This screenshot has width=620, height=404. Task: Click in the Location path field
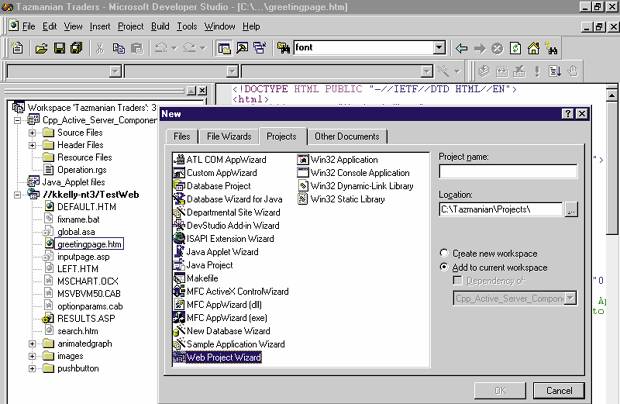(501, 210)
